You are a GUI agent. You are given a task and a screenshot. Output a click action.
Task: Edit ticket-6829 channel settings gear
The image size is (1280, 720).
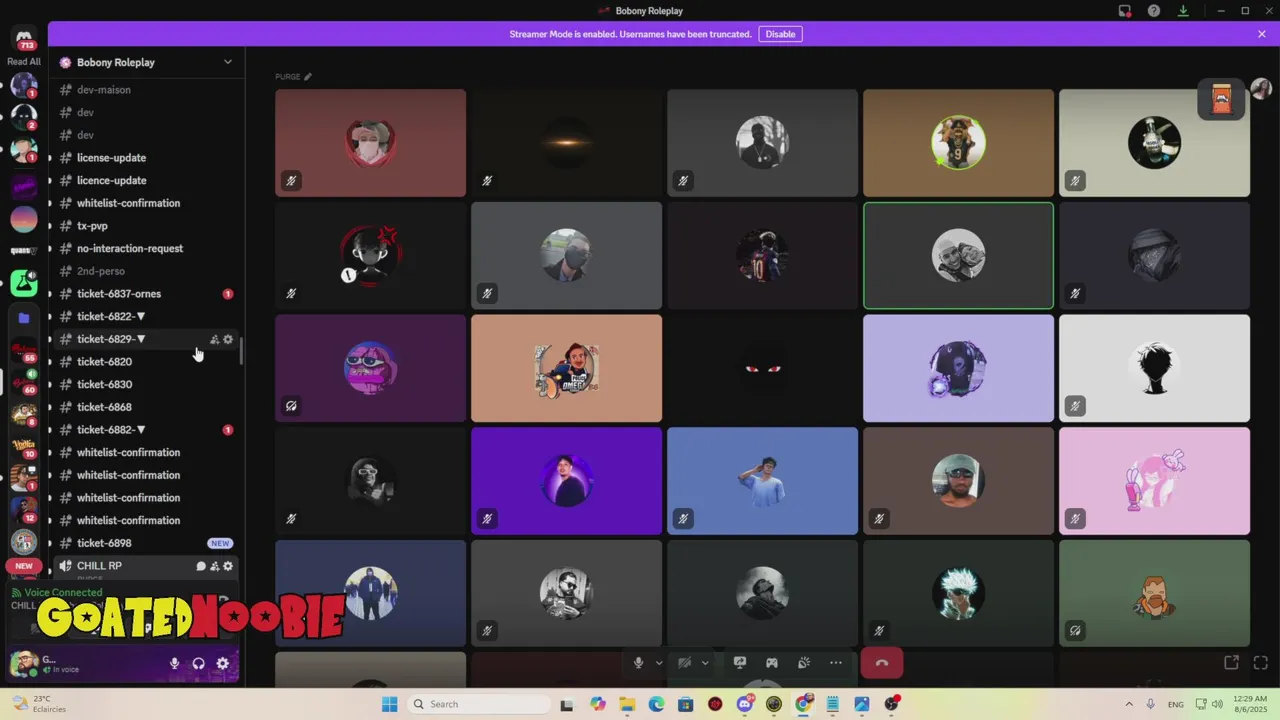[228, 339]
